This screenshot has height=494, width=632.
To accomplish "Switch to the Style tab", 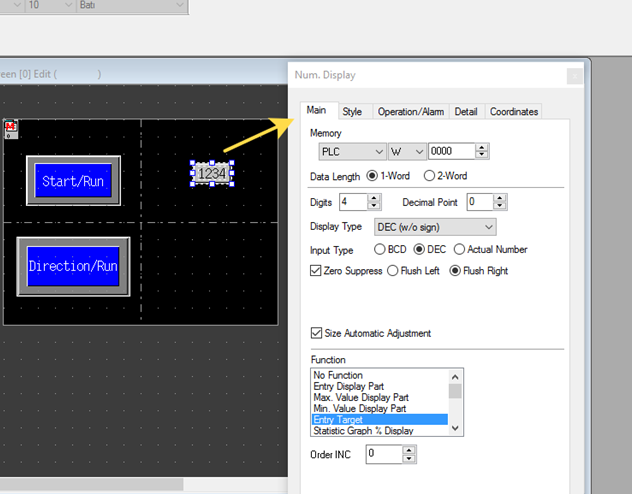I will click(x=352, y=111).
